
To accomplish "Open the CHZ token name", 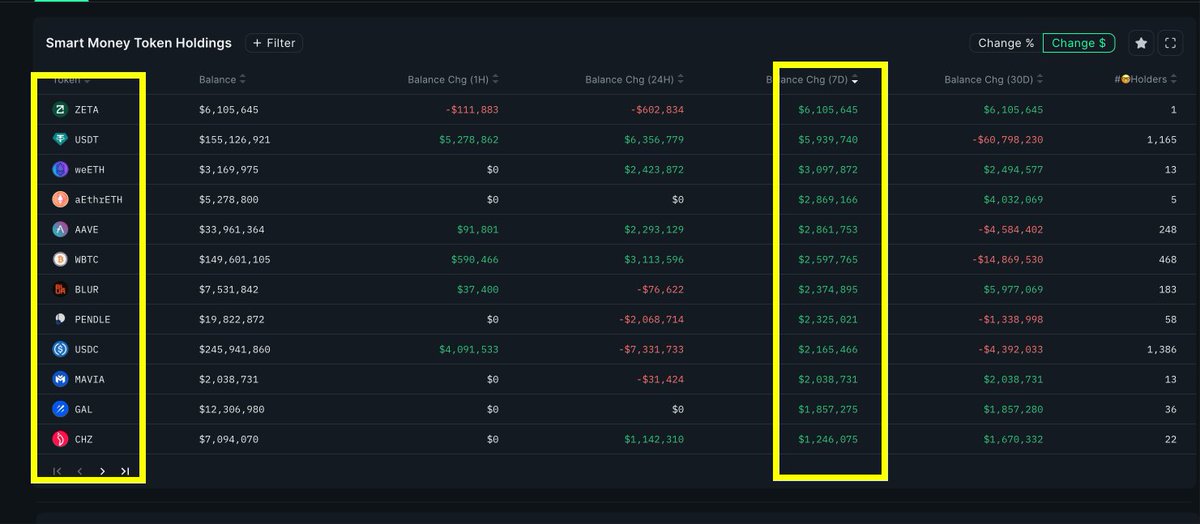I will (x=84, y=440).
